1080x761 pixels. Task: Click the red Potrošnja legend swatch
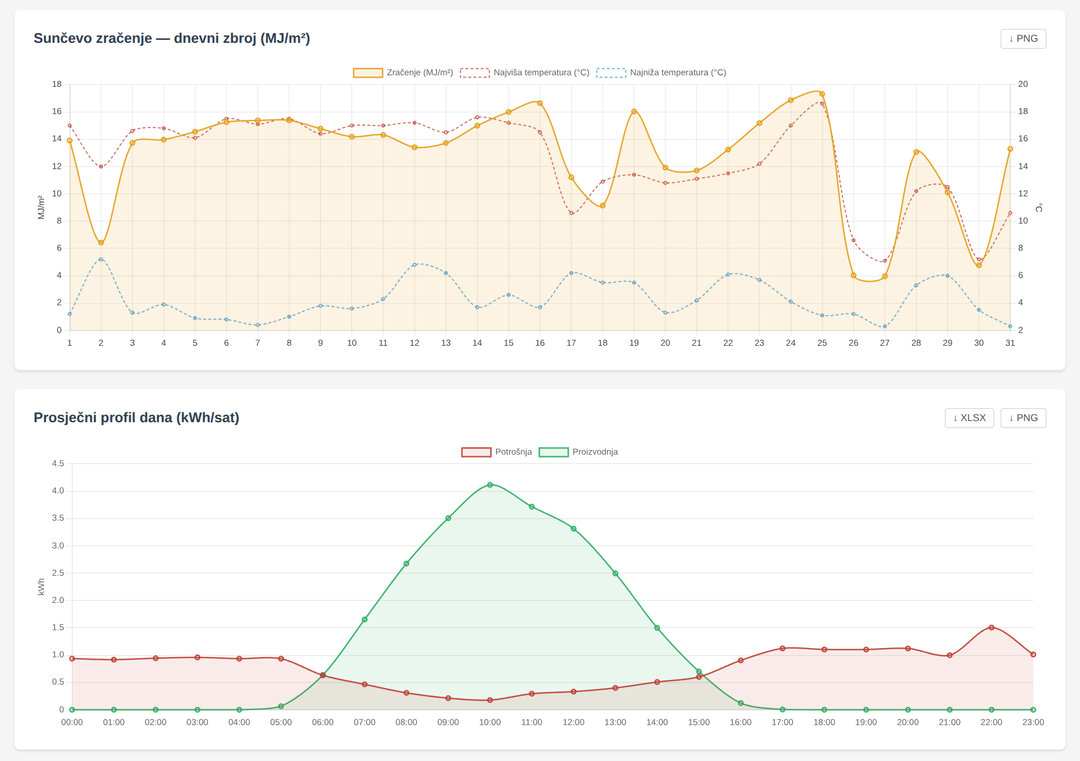tap(476, 452)
